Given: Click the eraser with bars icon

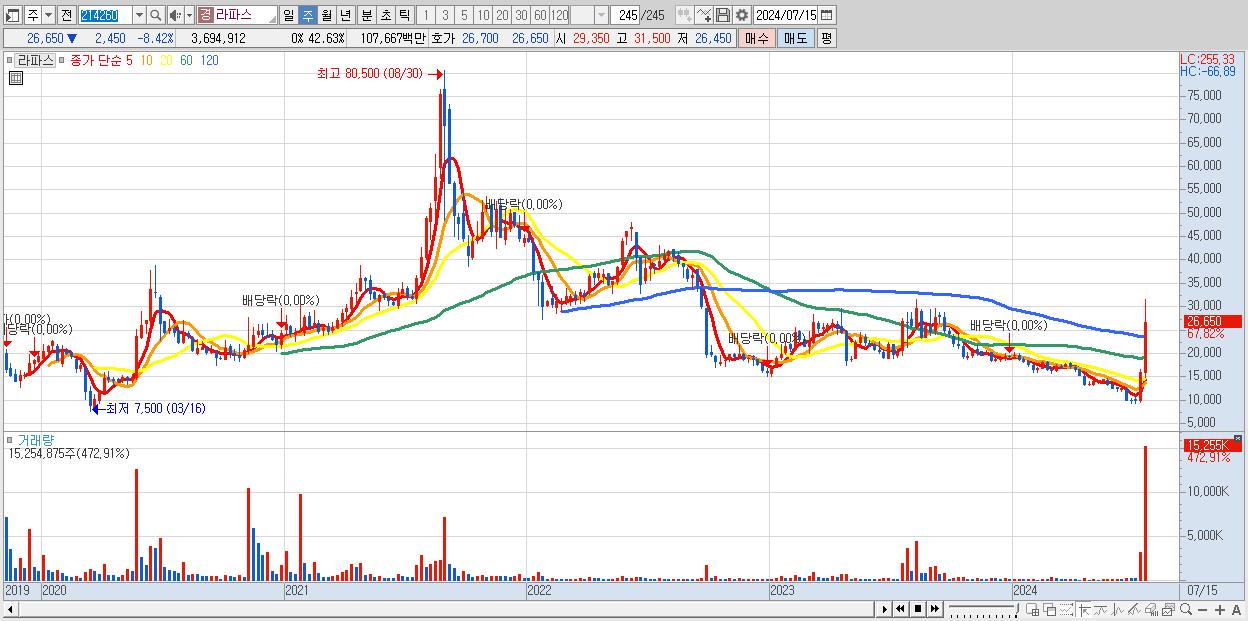Looking at the screenshot, I should 1151,609.
